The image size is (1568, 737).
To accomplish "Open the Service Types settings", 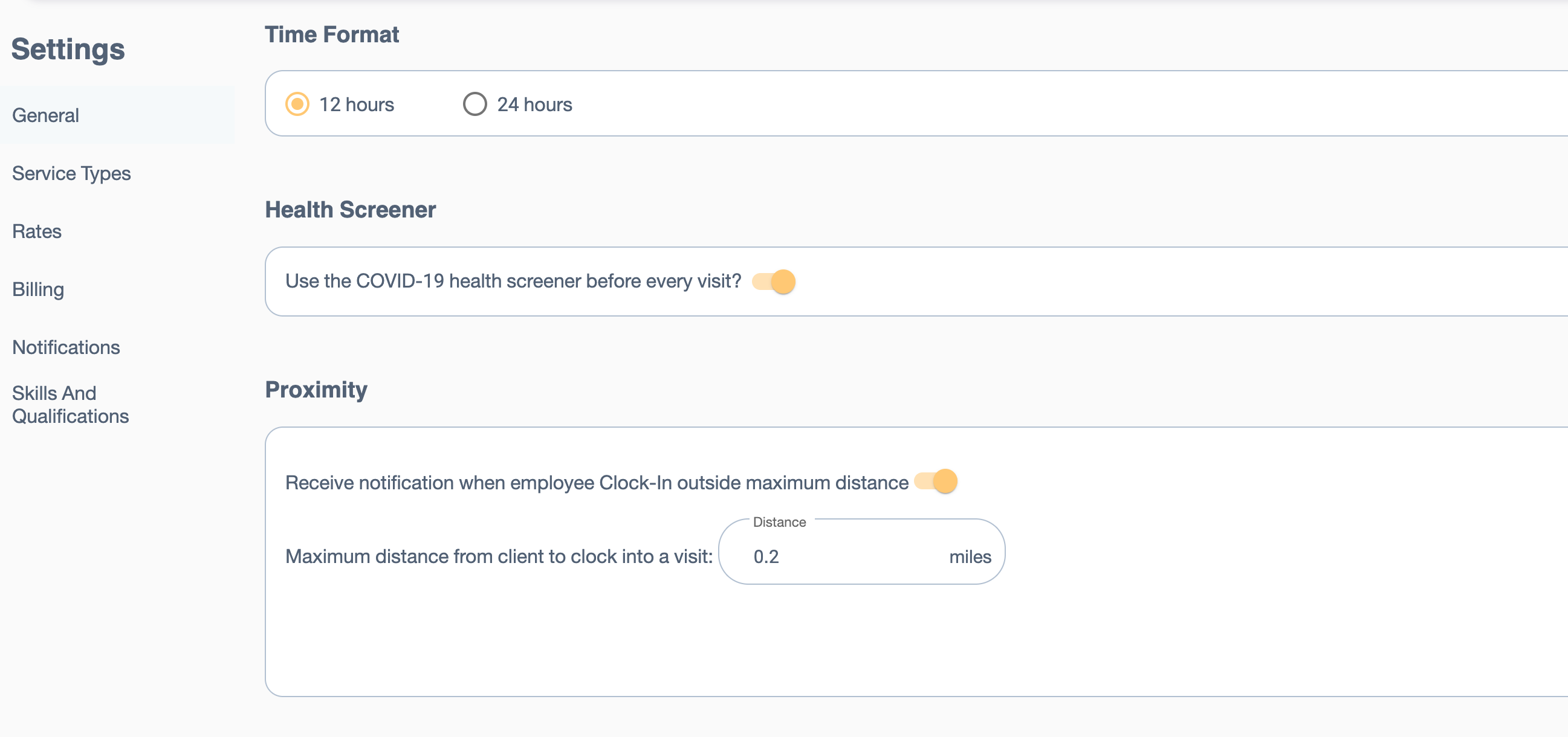I will pyautogui.click(x=71, y=173).
